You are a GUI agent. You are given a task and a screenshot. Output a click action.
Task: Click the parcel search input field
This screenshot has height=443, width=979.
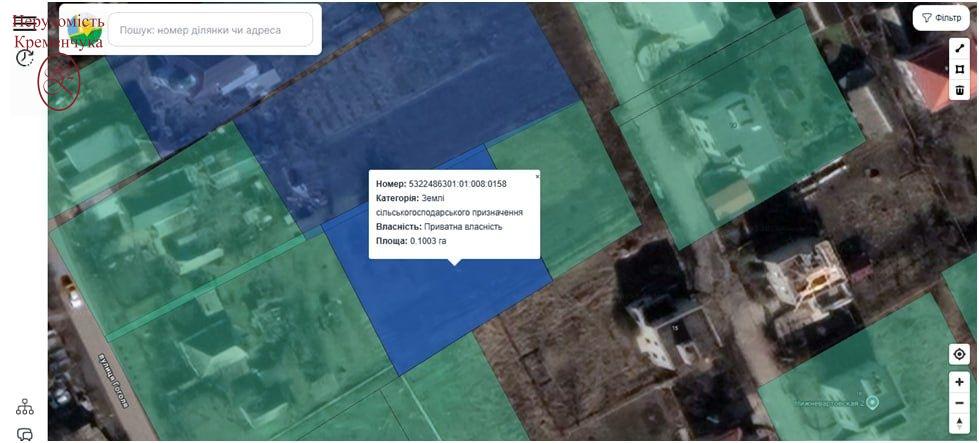coord(213,30)
